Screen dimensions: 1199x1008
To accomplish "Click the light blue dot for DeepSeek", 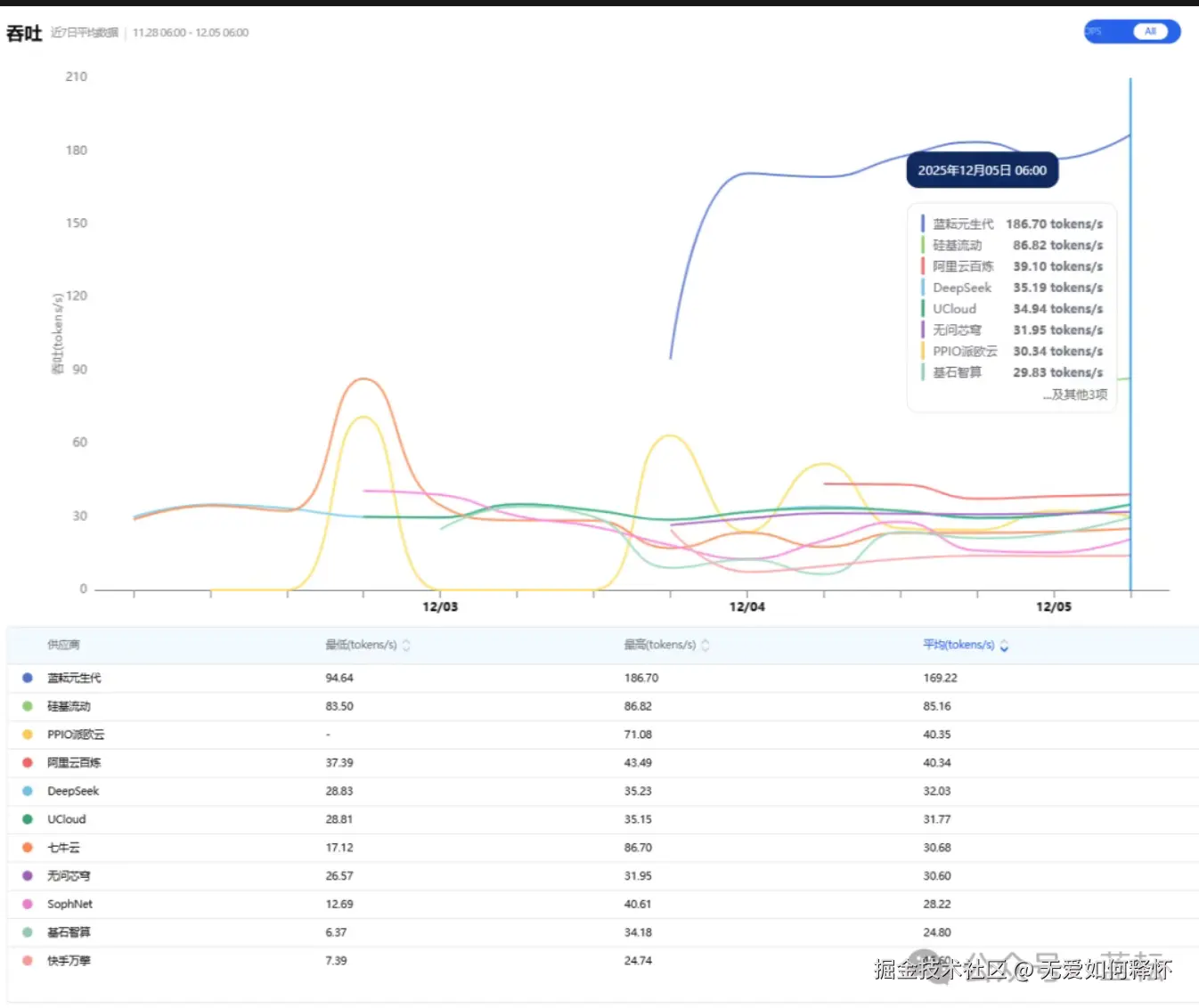I will click(x=28, y=791).
